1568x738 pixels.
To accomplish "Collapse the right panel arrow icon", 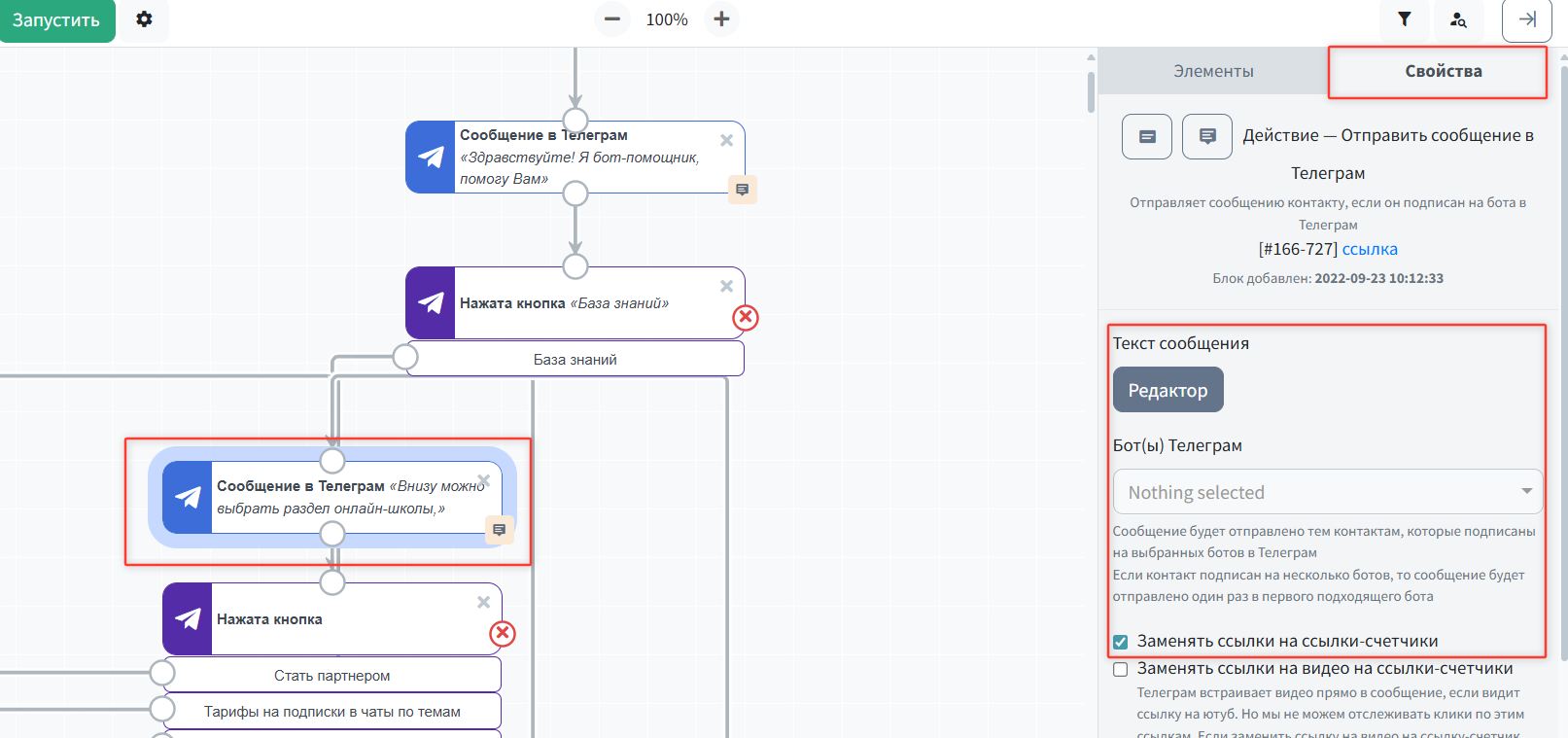I will (x=1526, y=19).
